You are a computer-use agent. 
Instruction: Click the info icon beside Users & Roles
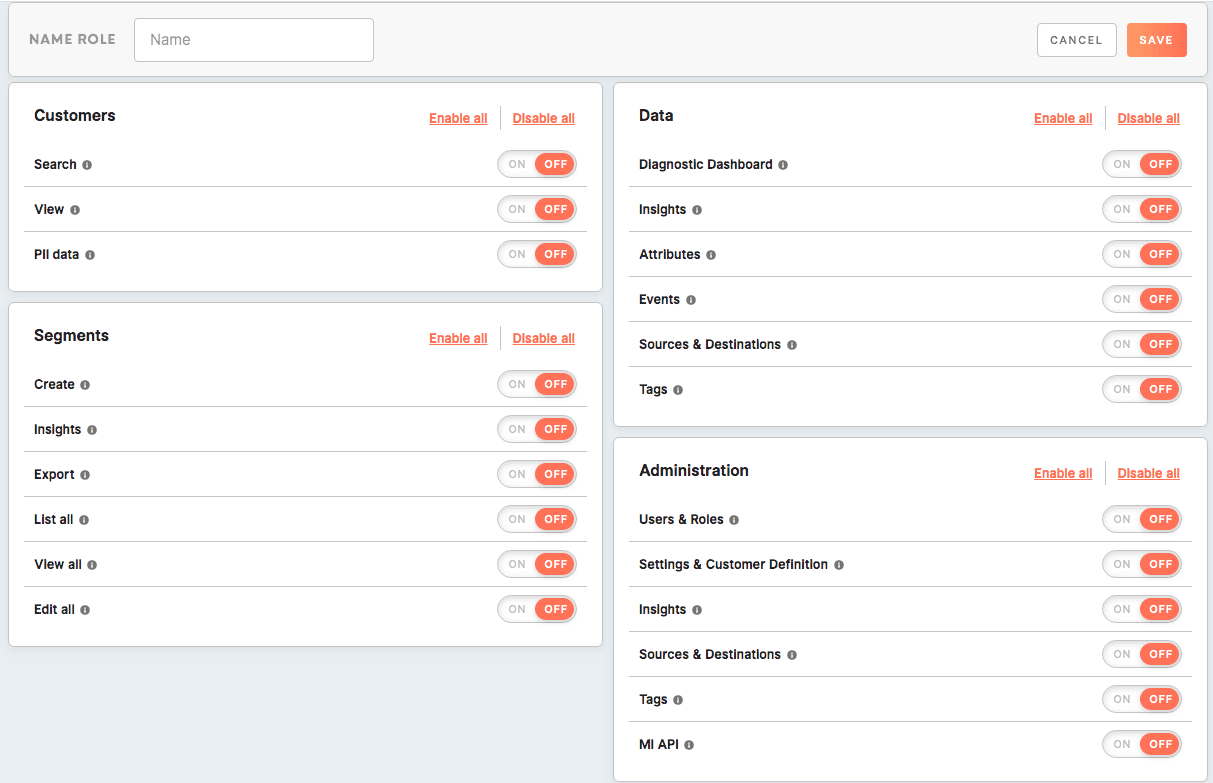point(734,520)
